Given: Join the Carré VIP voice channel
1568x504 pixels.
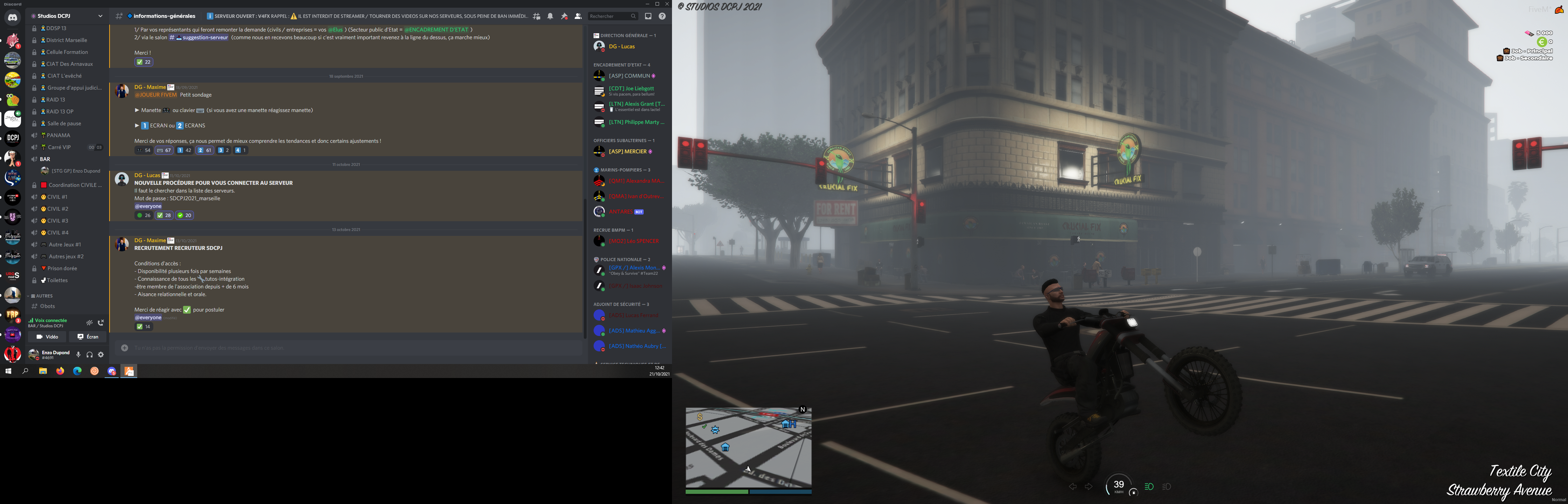Looking at the screenshot, I should coord(67,147).
